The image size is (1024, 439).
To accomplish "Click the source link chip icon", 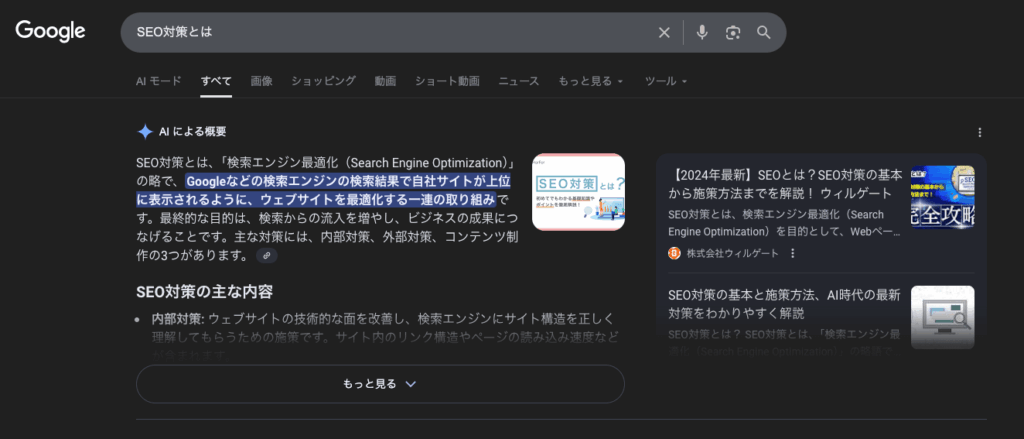I will (x=266, y=256).
